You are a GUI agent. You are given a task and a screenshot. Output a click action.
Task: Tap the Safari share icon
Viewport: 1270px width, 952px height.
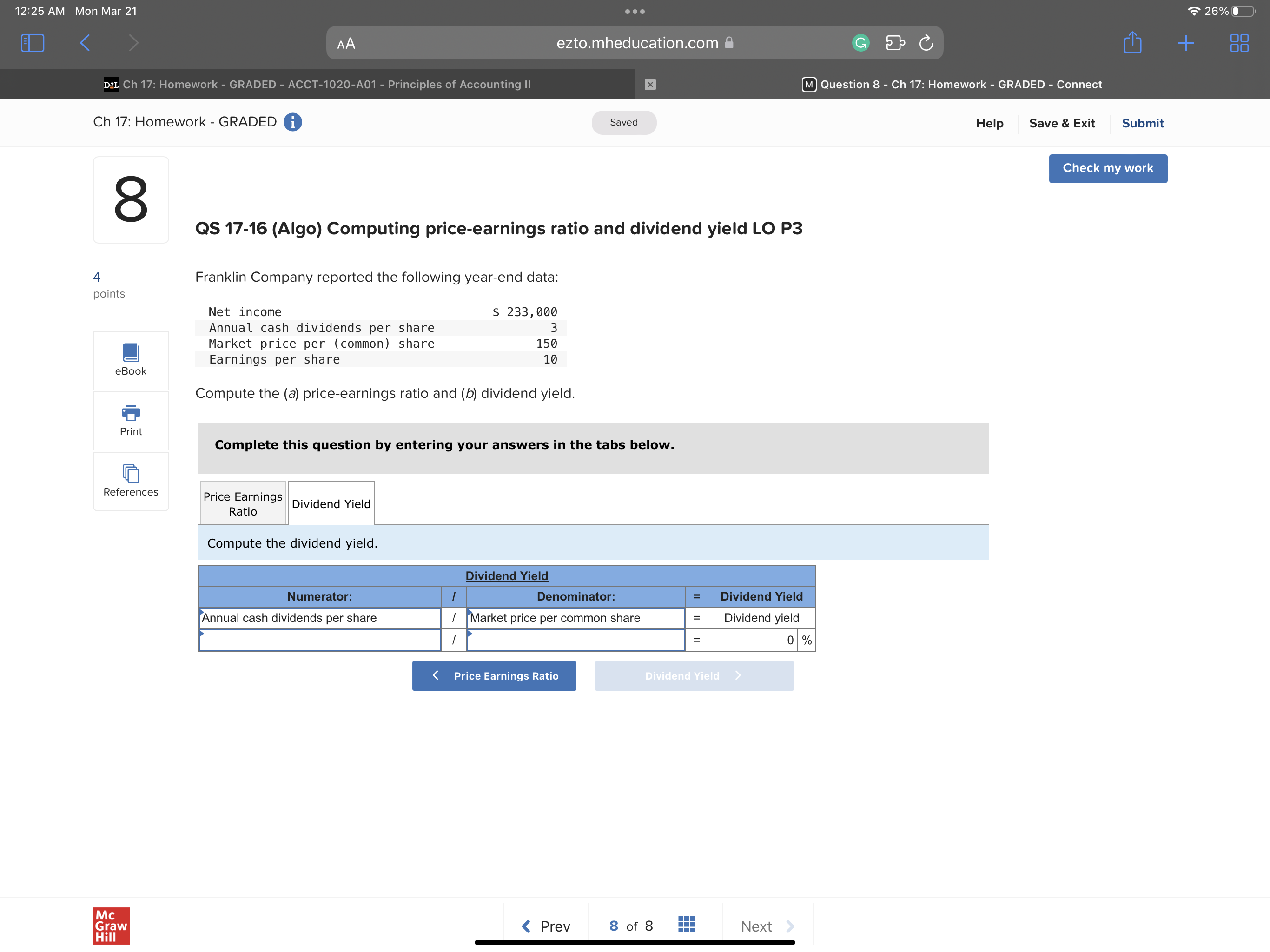(x=1132, y=43)
